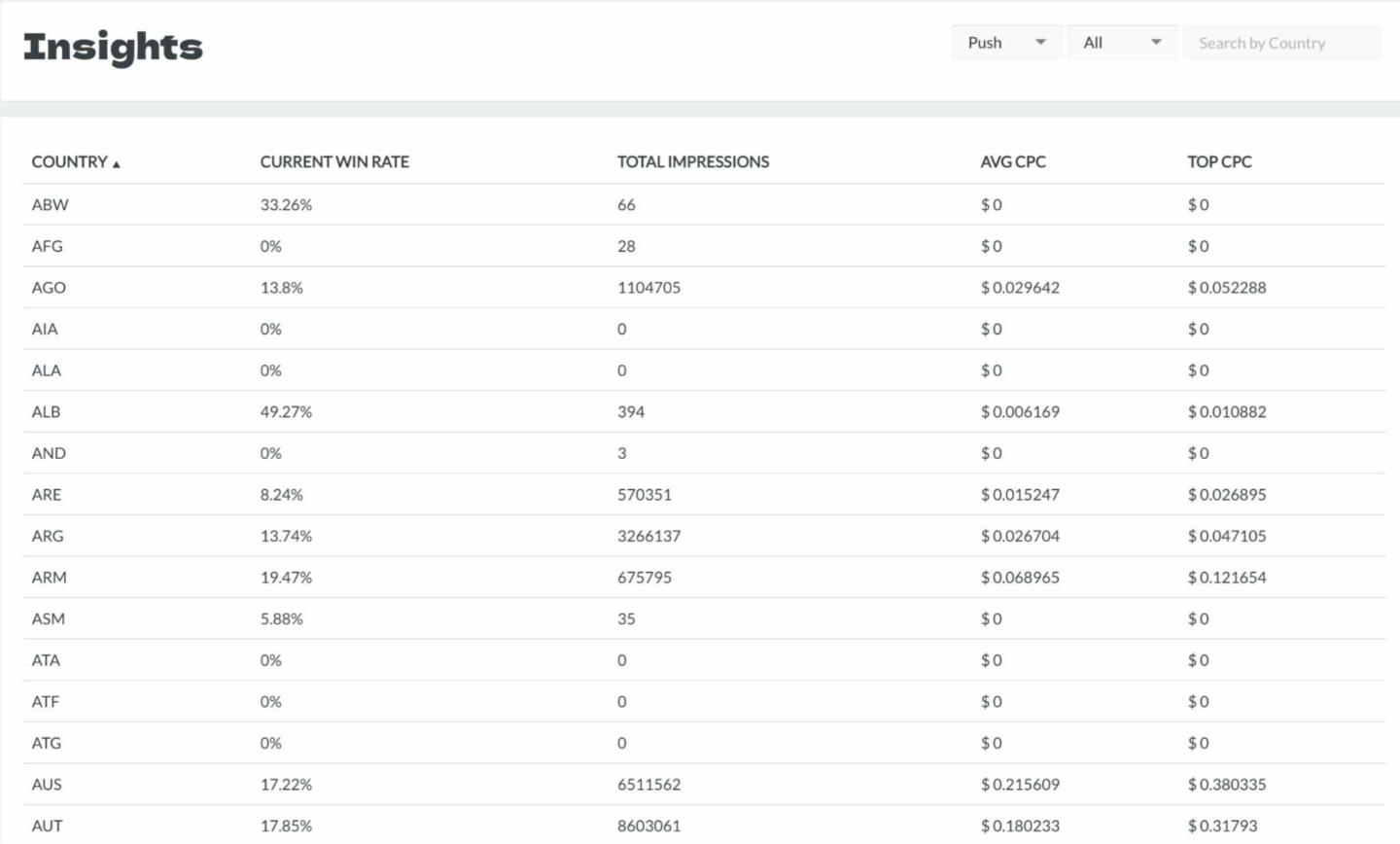Image resolution: width=1400 pixels, height=844 pixels.
Task: Expand the All filter dropdown
Action: (x=1122, y=43)
